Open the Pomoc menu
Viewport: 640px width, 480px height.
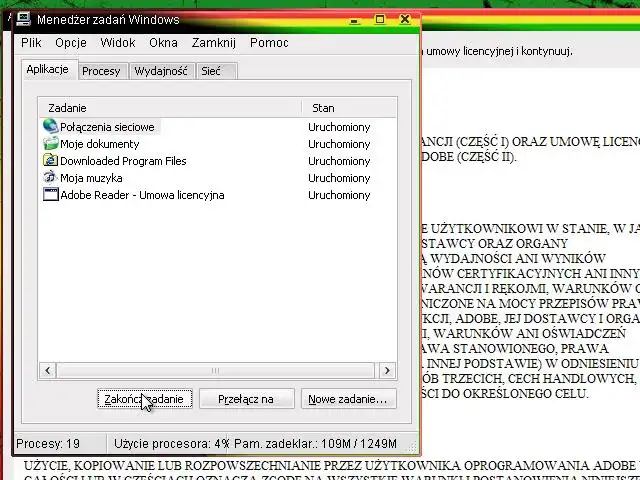pyautogui.click(x=269, y=42)
